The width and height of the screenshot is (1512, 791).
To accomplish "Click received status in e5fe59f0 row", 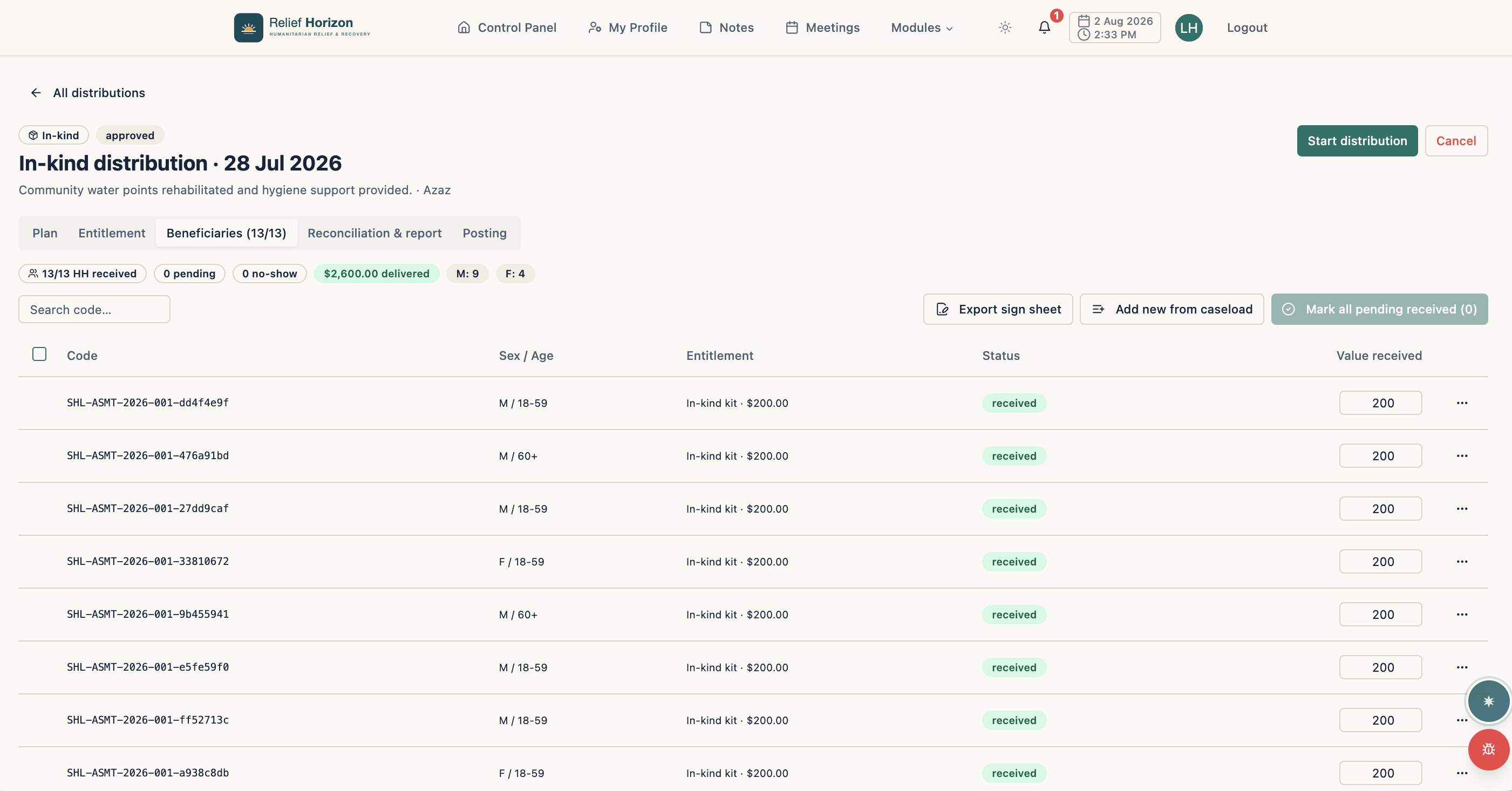I will point(1014,667).
